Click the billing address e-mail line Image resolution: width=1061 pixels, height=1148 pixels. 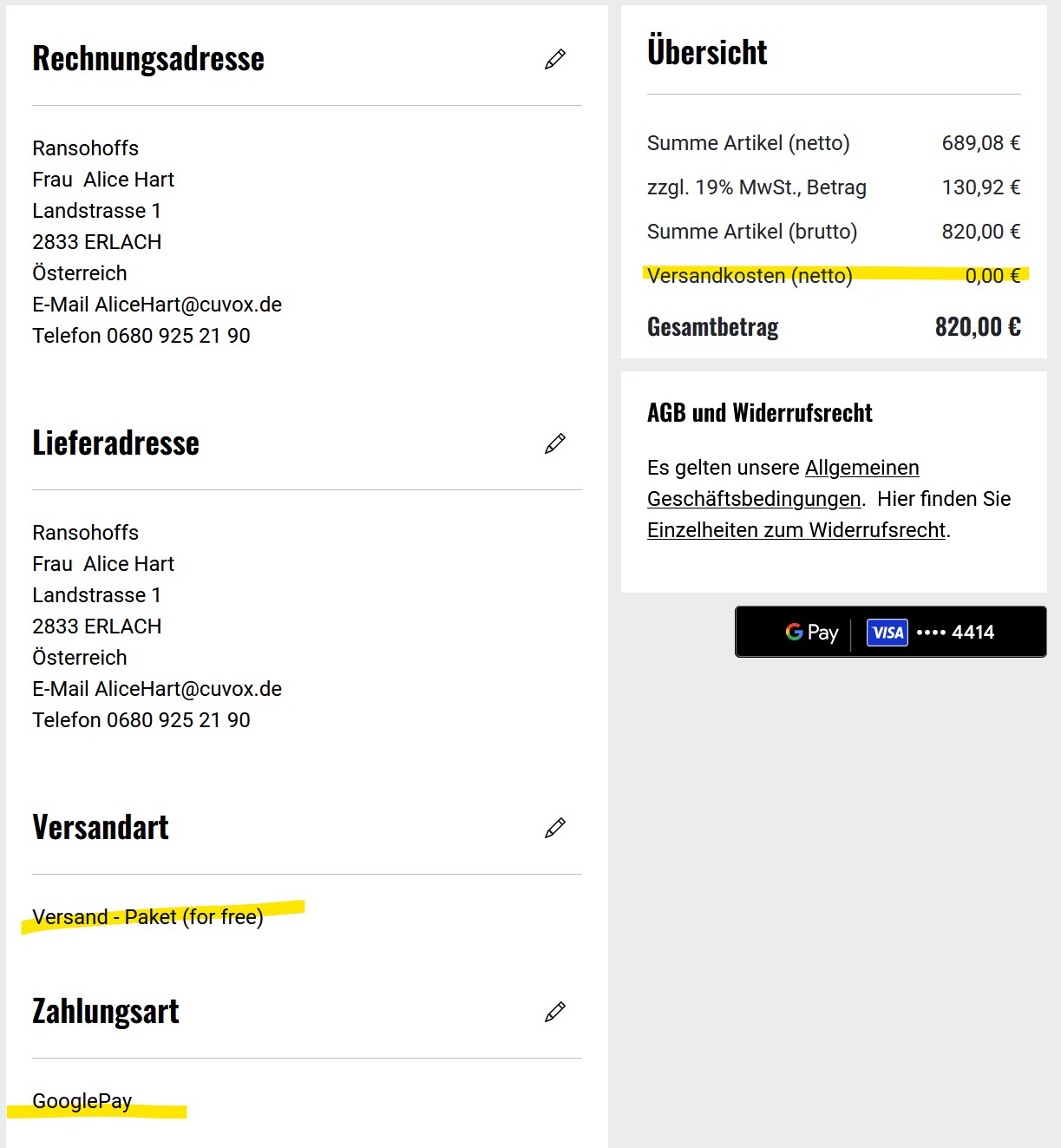click(x=157, y=305)
